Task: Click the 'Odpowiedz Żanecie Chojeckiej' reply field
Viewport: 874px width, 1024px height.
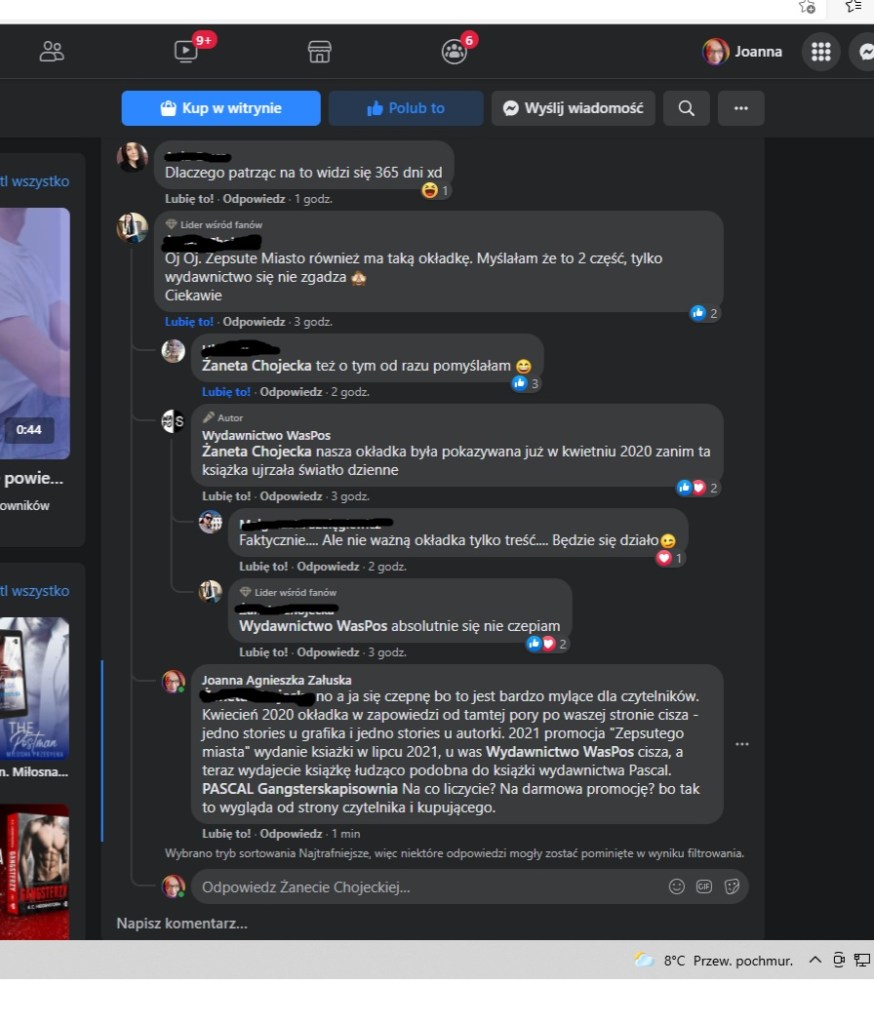Action: (x=425, y=887)
